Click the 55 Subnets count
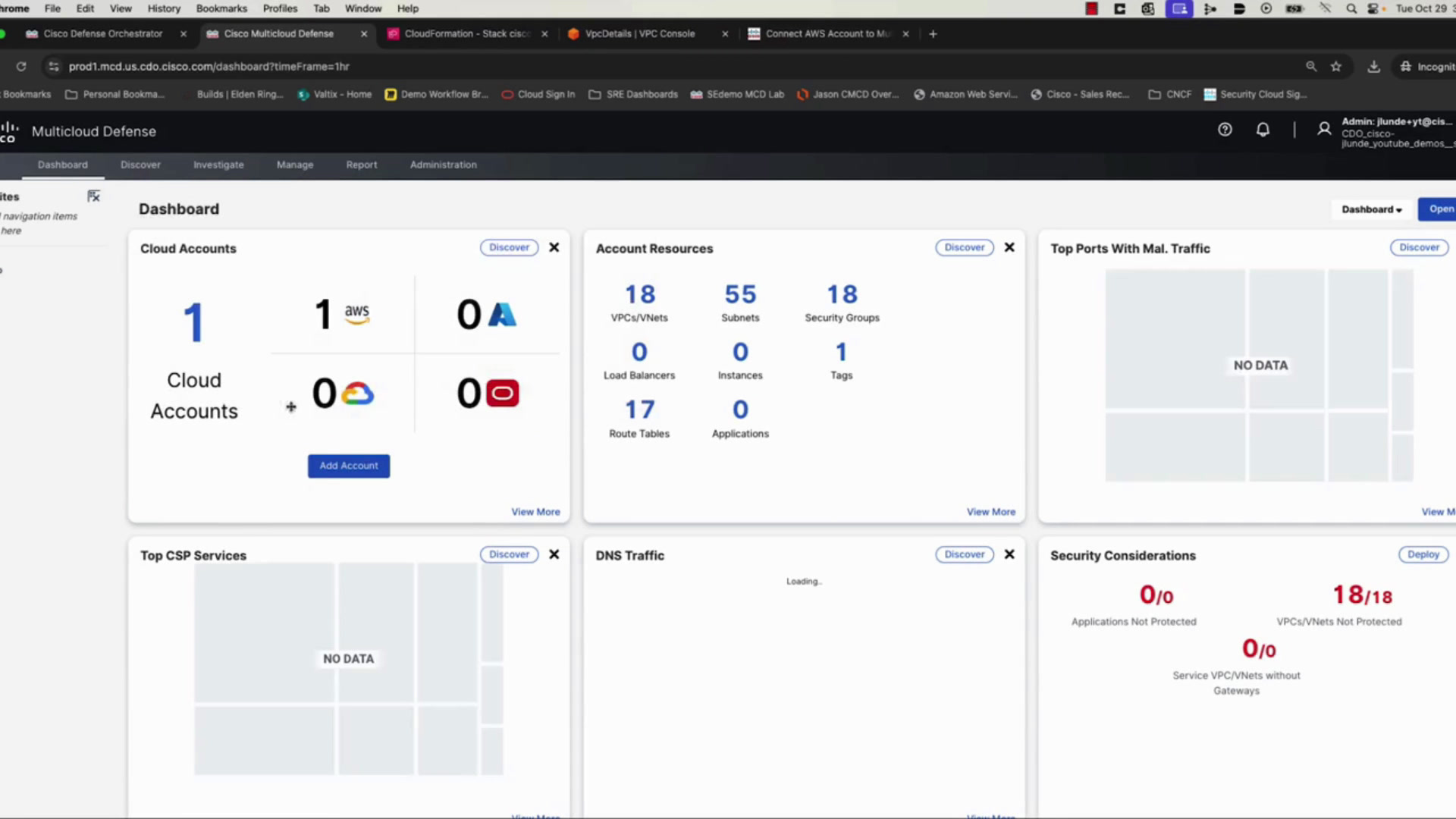This screenshot has width=1456, height=819. tap(740, 294)
